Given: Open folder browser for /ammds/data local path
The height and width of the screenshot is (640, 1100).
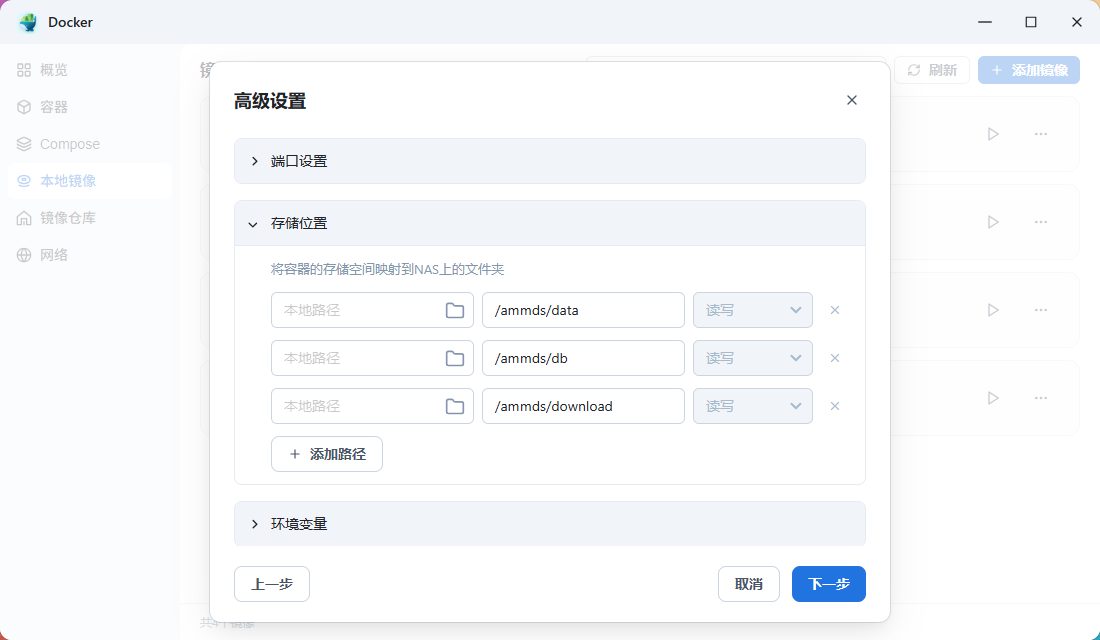Looking at the screenshot, I should pos(456,310).
